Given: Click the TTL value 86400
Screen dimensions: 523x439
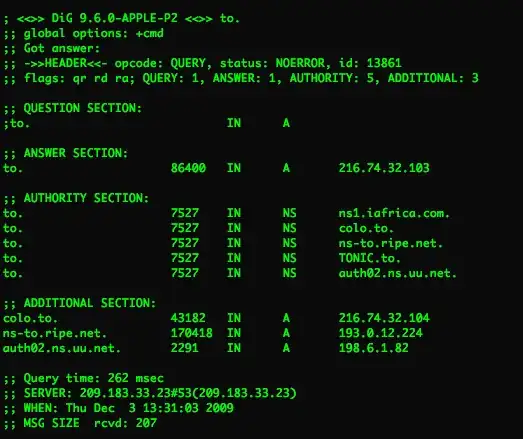Looking at the screenshot, I should (188, 168).
